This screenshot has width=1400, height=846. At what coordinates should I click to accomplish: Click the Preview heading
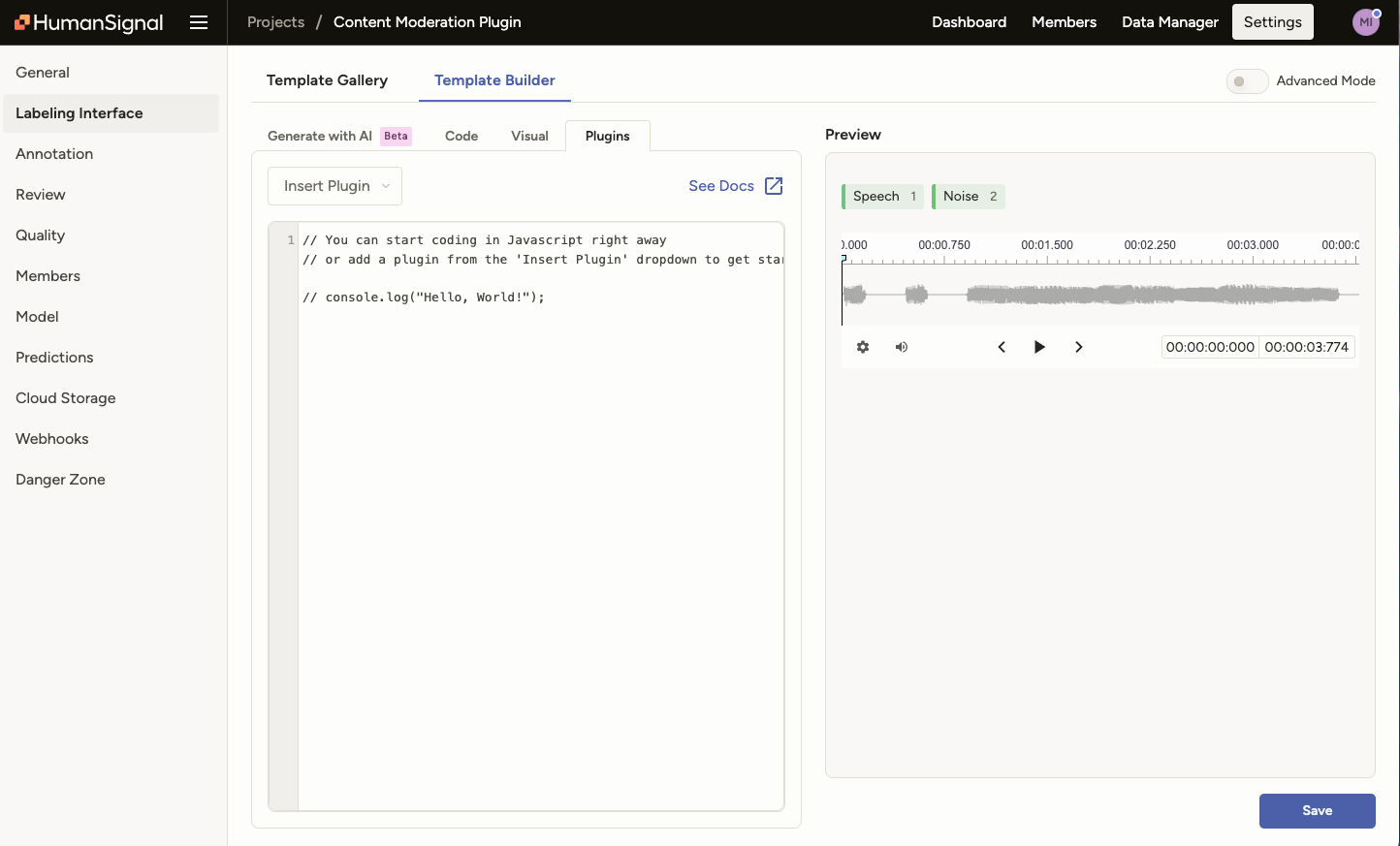(853, 135)
